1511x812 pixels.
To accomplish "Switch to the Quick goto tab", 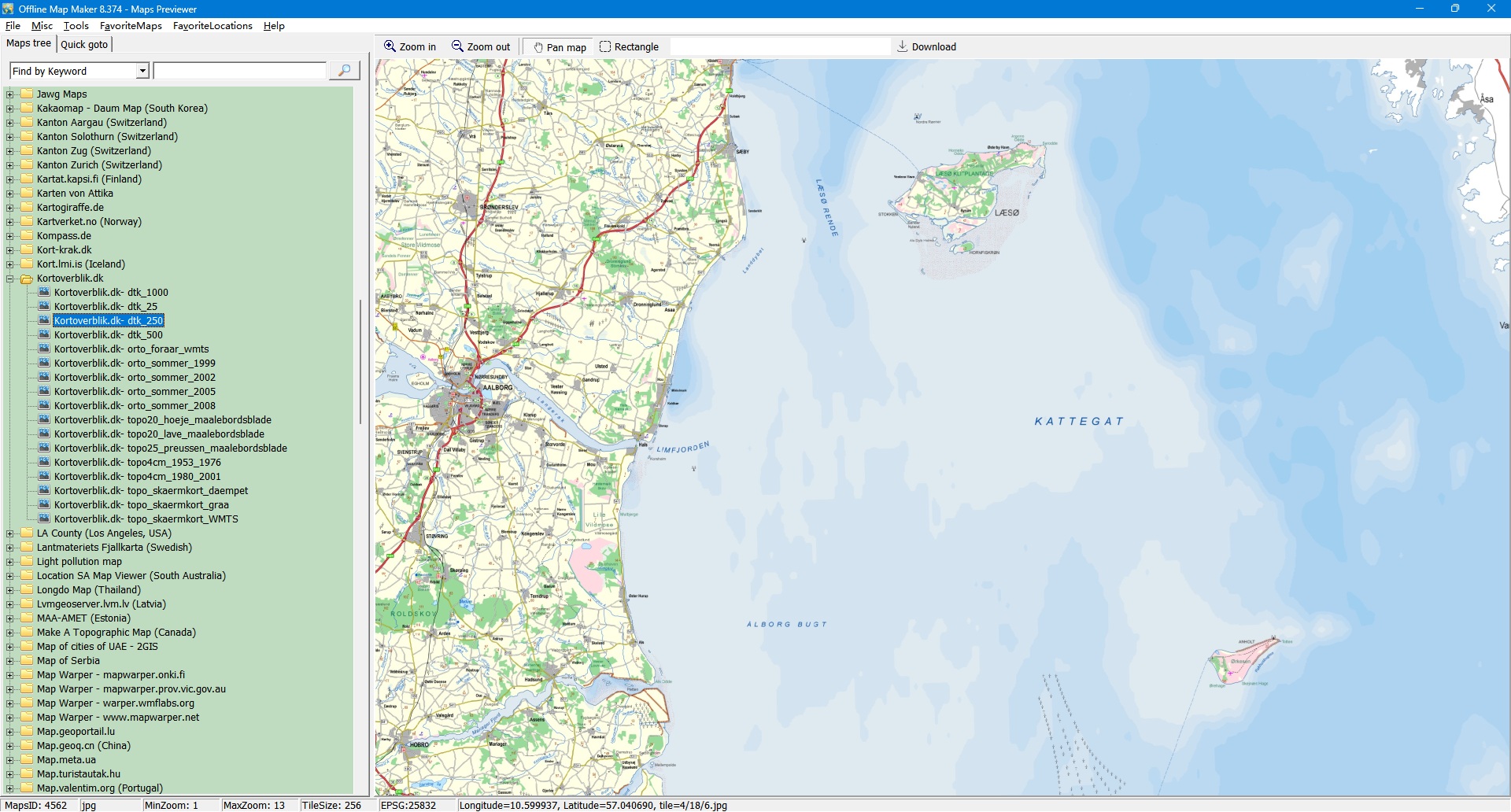I will point(84,44).
